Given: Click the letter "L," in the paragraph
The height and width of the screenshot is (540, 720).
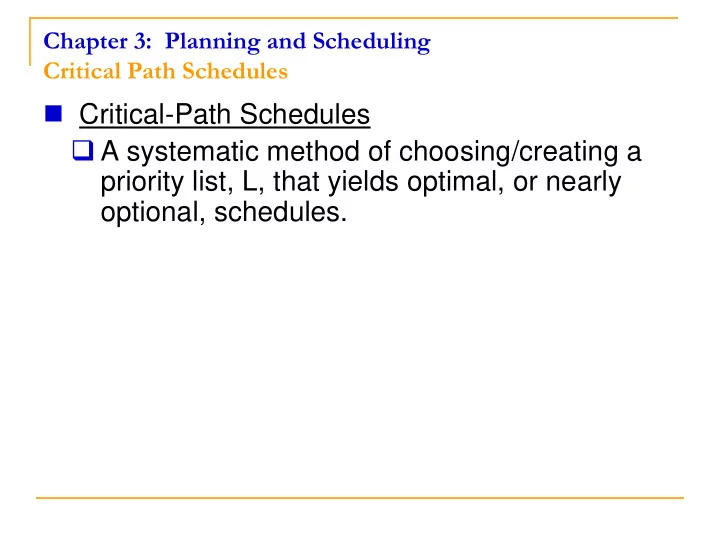Looking at the screenshot, I should tap(253, 182).
